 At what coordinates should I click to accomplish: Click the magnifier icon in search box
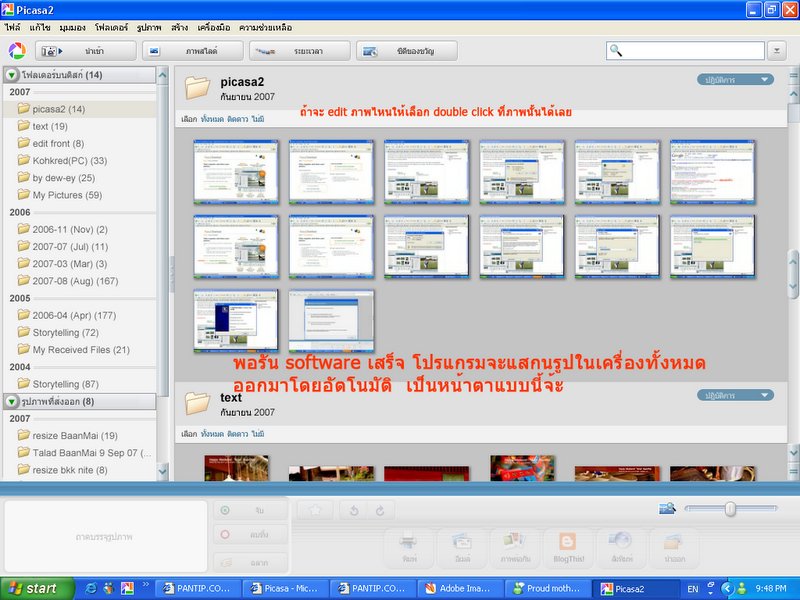pos(616,50)
